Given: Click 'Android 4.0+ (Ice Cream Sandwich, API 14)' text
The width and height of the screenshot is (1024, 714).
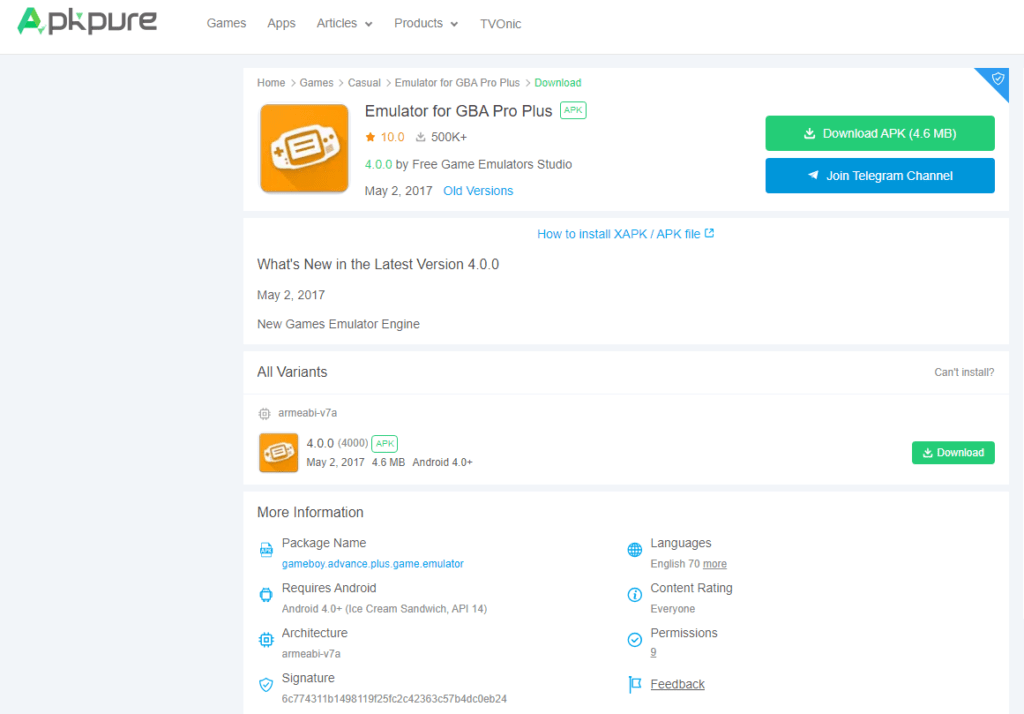Looking at the screenshot, I should pyautogui.click(x=384, y=609).
